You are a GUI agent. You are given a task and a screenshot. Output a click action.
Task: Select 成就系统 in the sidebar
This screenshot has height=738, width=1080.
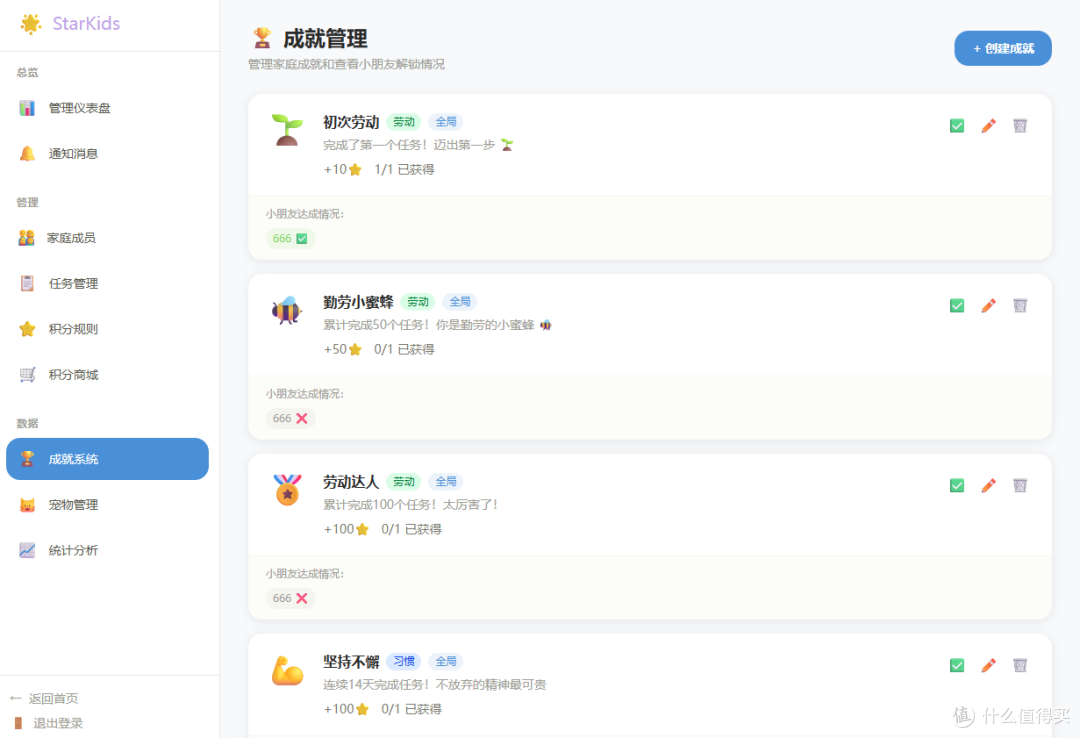pyautogui.click(x=107, y=459)
